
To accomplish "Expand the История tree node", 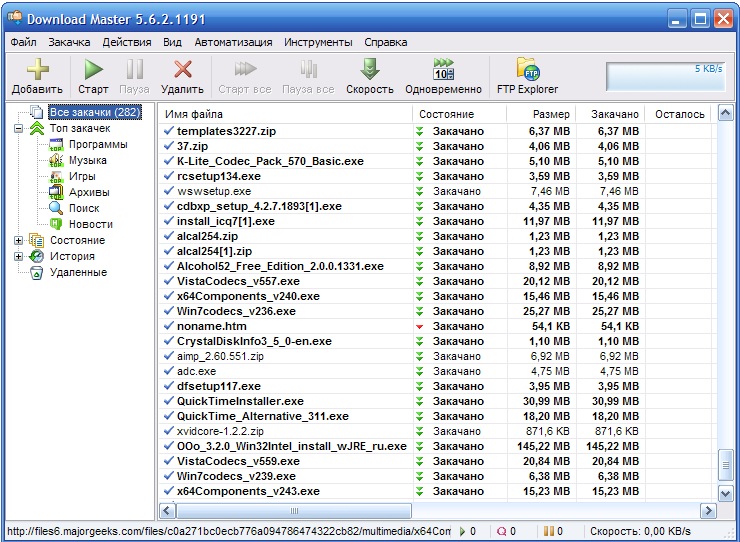I will (x=19, y=256).
